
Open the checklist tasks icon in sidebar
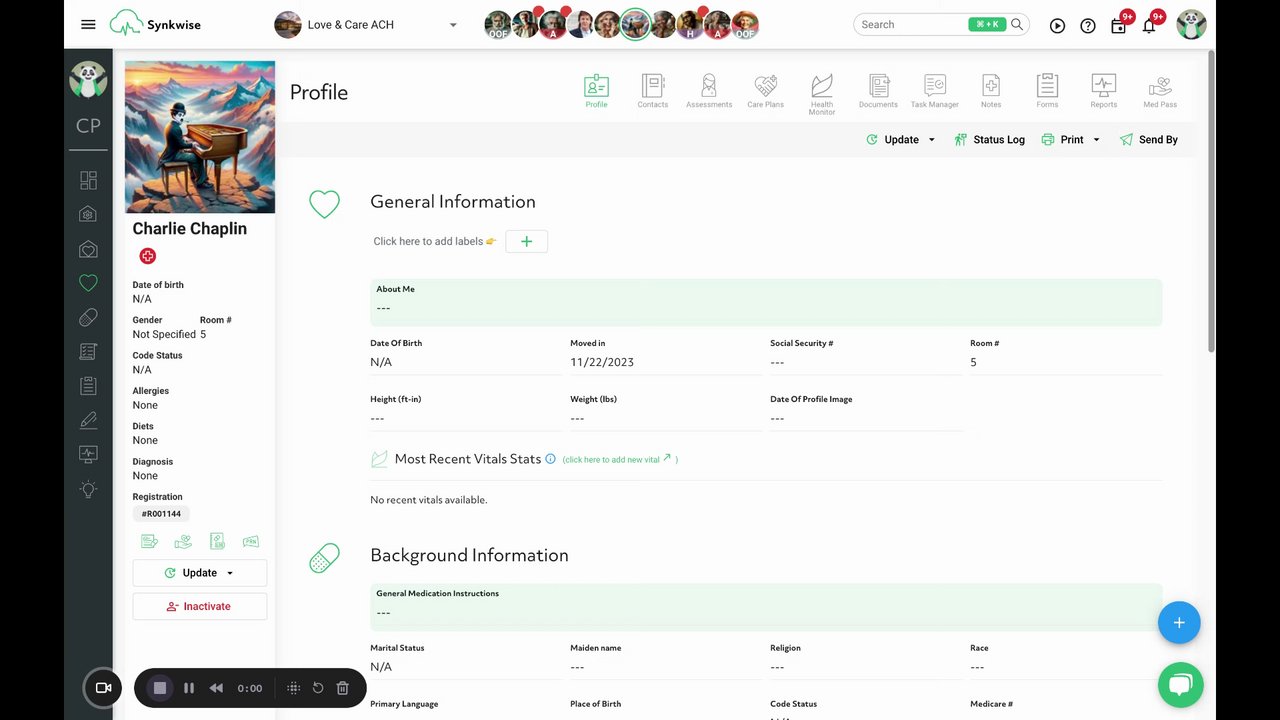(88, 352)
